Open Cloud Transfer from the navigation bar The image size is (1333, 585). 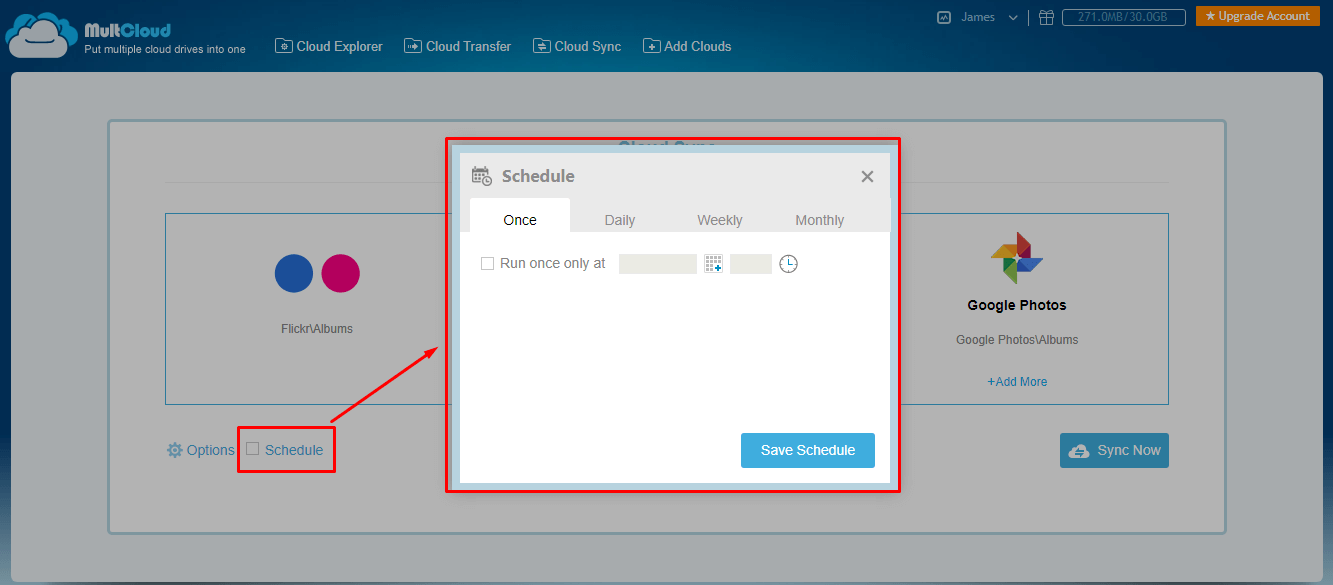(457, 46)
